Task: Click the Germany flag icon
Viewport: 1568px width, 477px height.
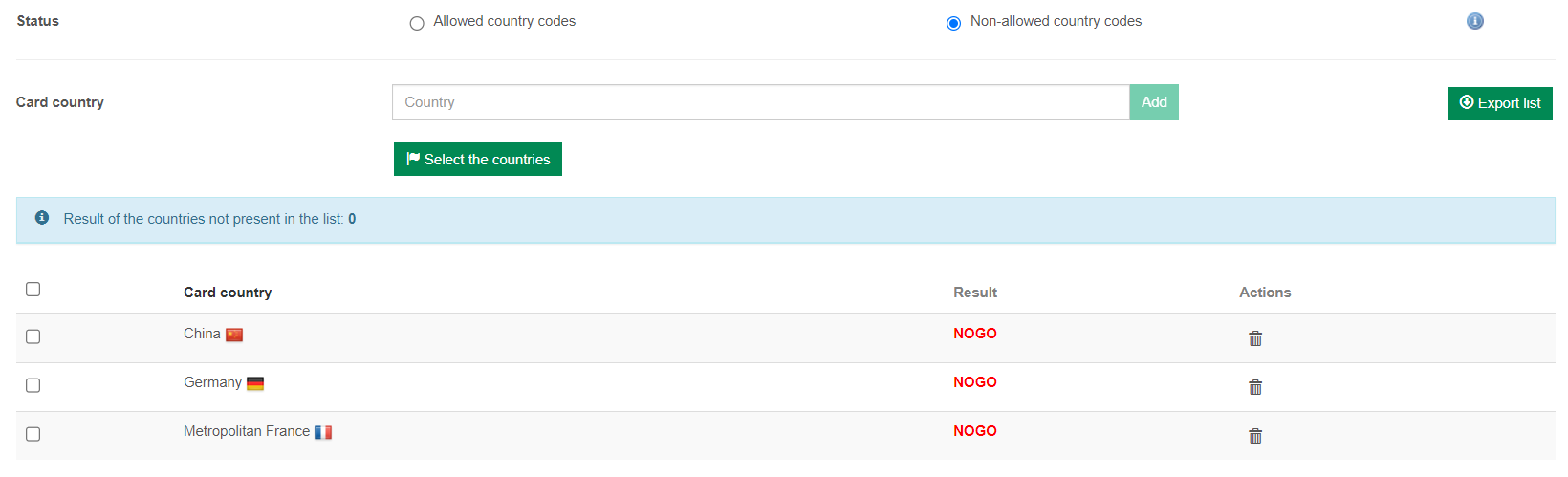Action: (x=255, y=383)
